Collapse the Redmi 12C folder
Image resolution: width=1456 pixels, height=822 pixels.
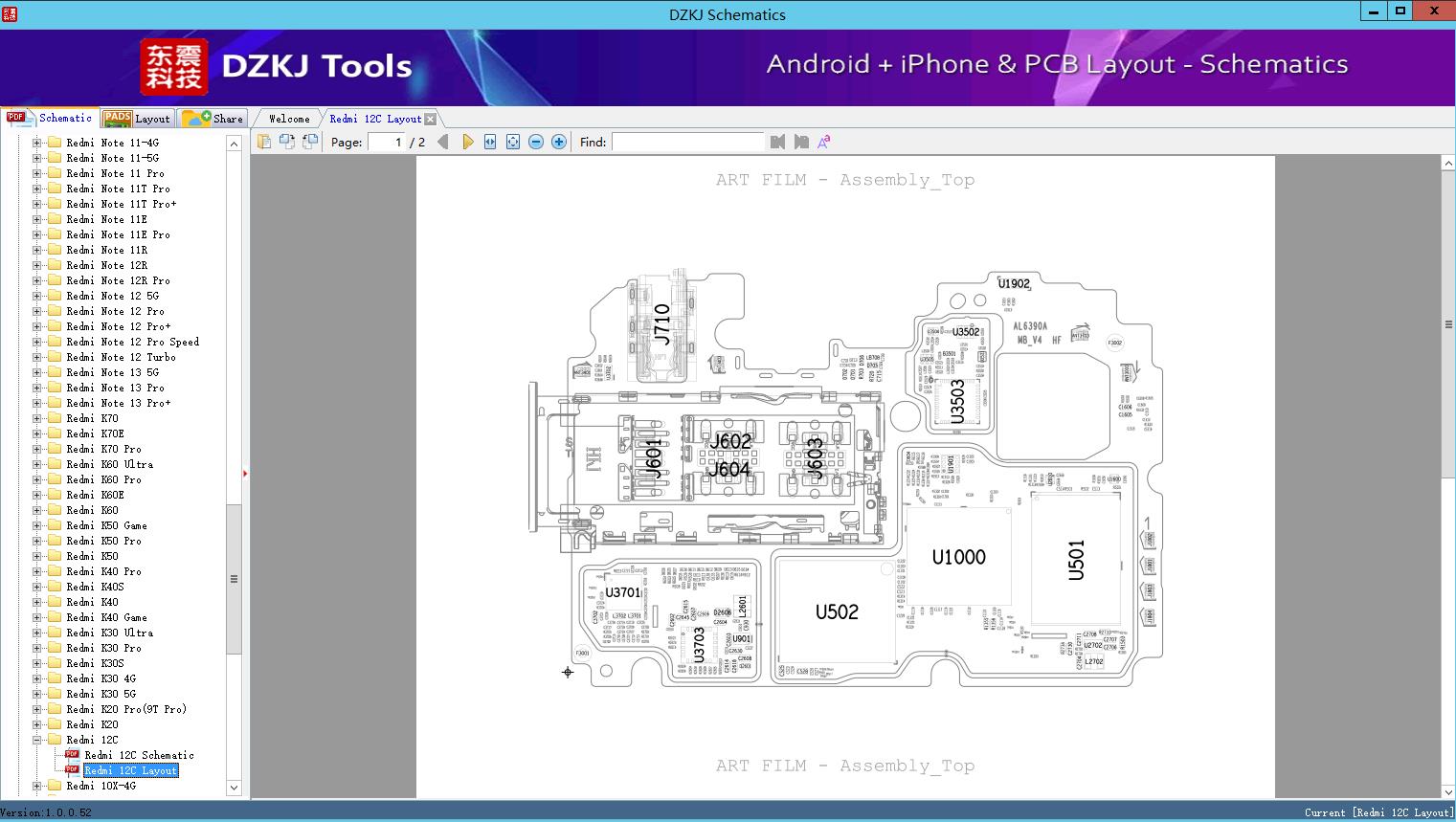pyautogui.click(x=37, y=740)
